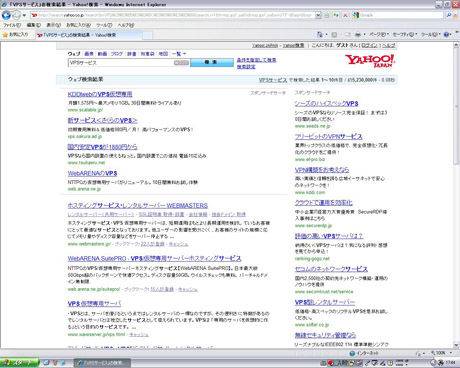Viewport: 460px width, 368px height.
Task: Expand the 一覧 category dropdown
Action: tap(179, 54)
